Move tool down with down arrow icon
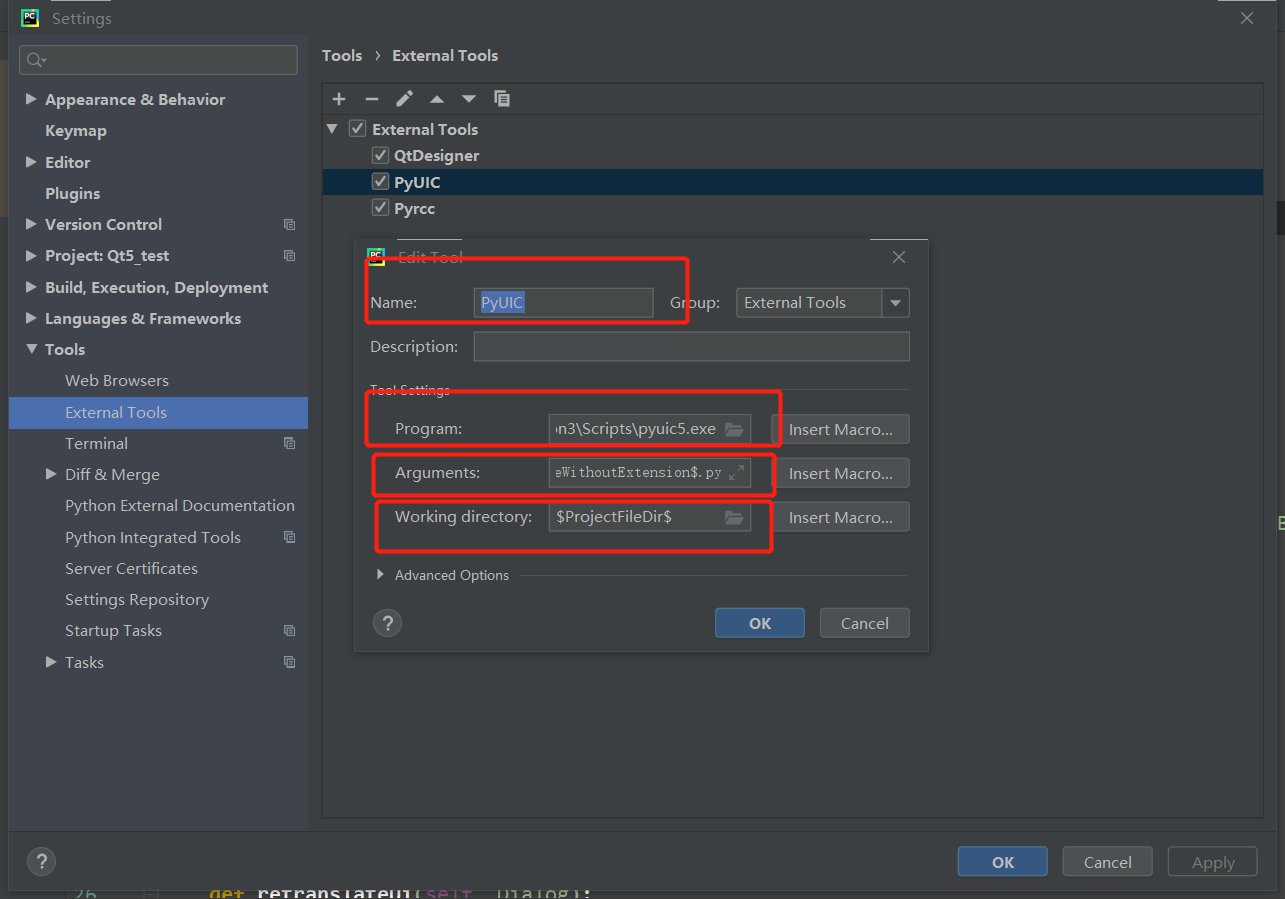 [468, 99]
